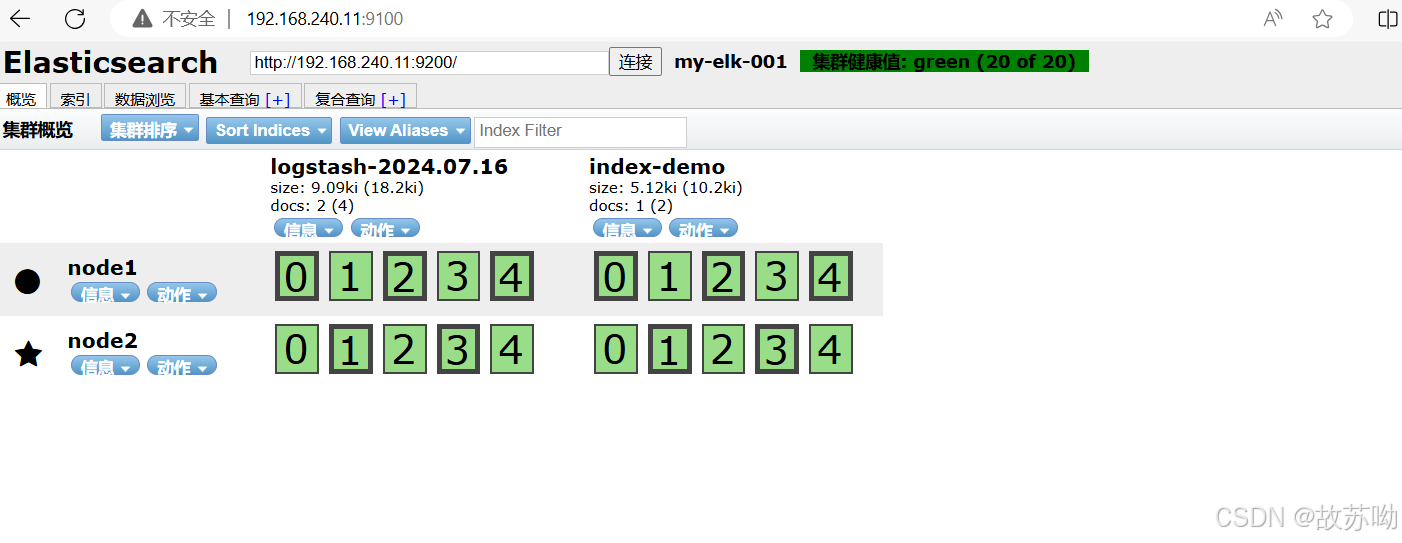
Task: Click the green cluster health status bar
Action: tap(944, 62)
